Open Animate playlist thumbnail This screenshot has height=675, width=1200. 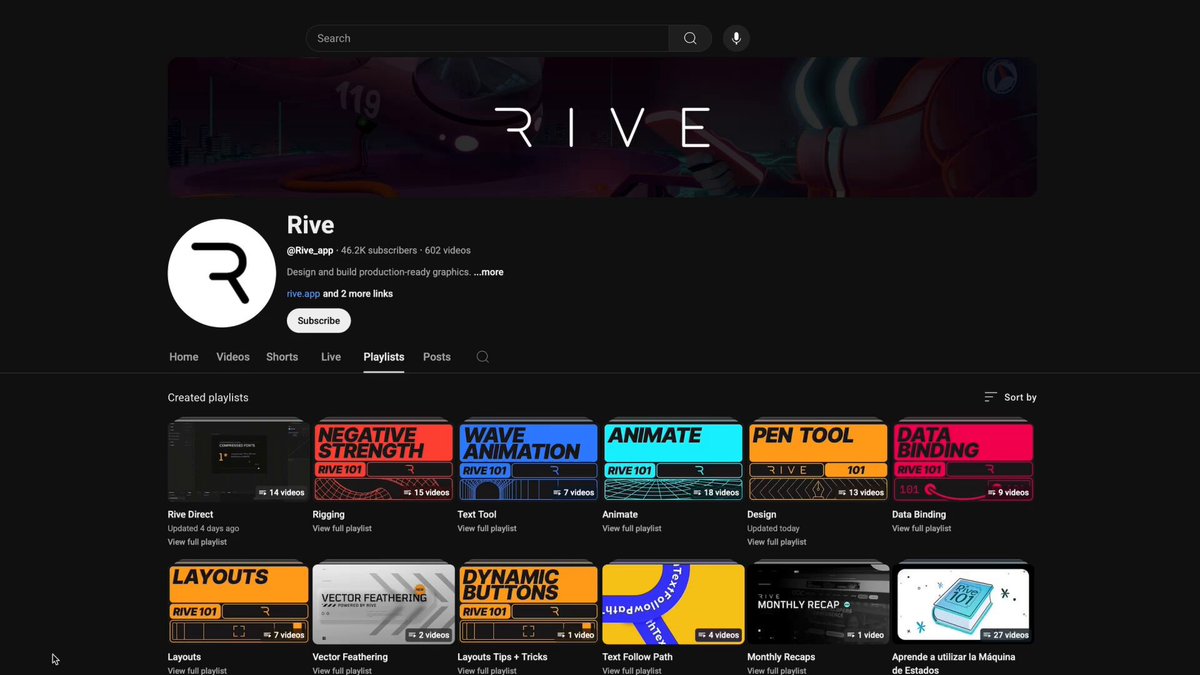point(673,461)
